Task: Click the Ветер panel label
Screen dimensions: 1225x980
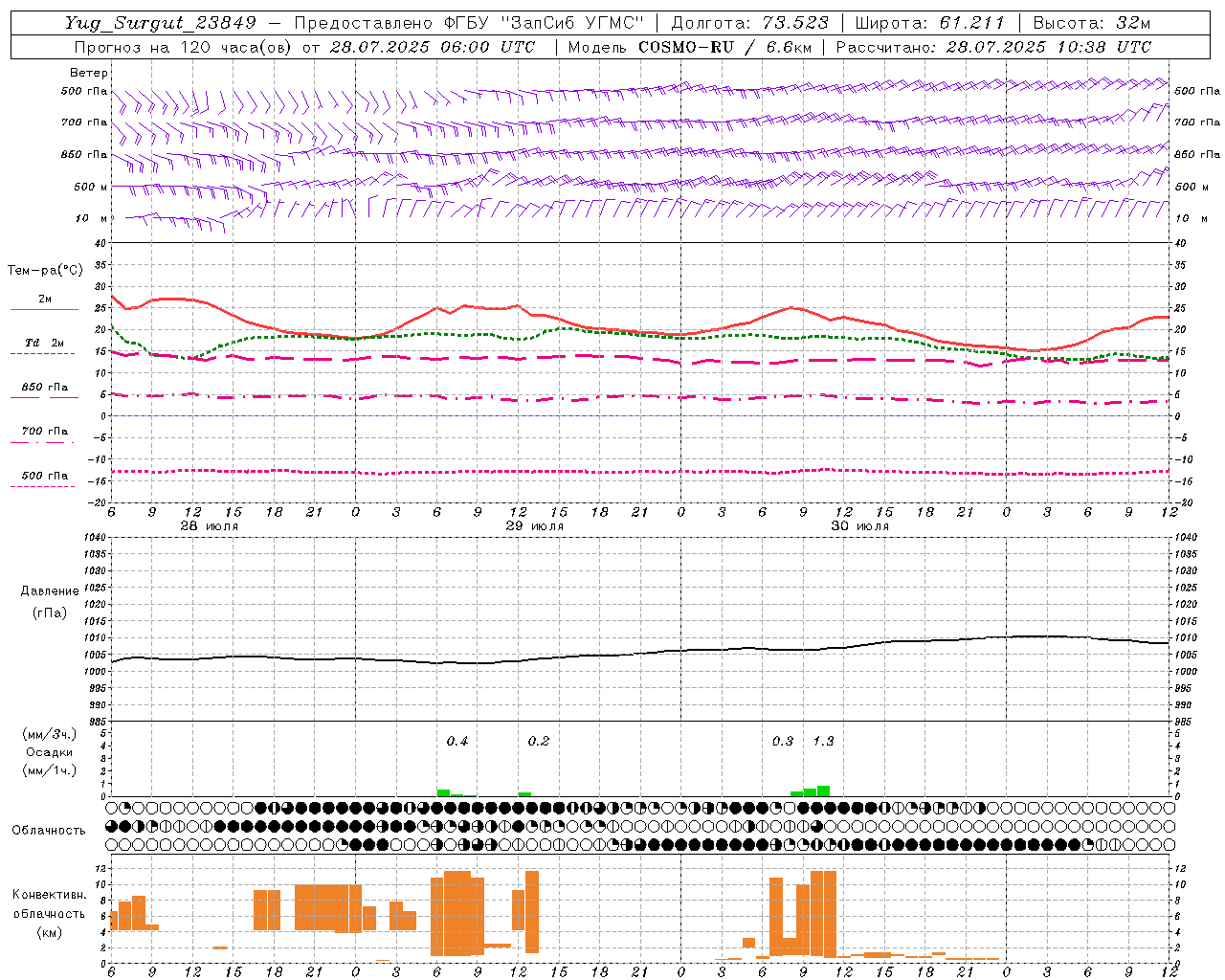Action: click(89, 73)
